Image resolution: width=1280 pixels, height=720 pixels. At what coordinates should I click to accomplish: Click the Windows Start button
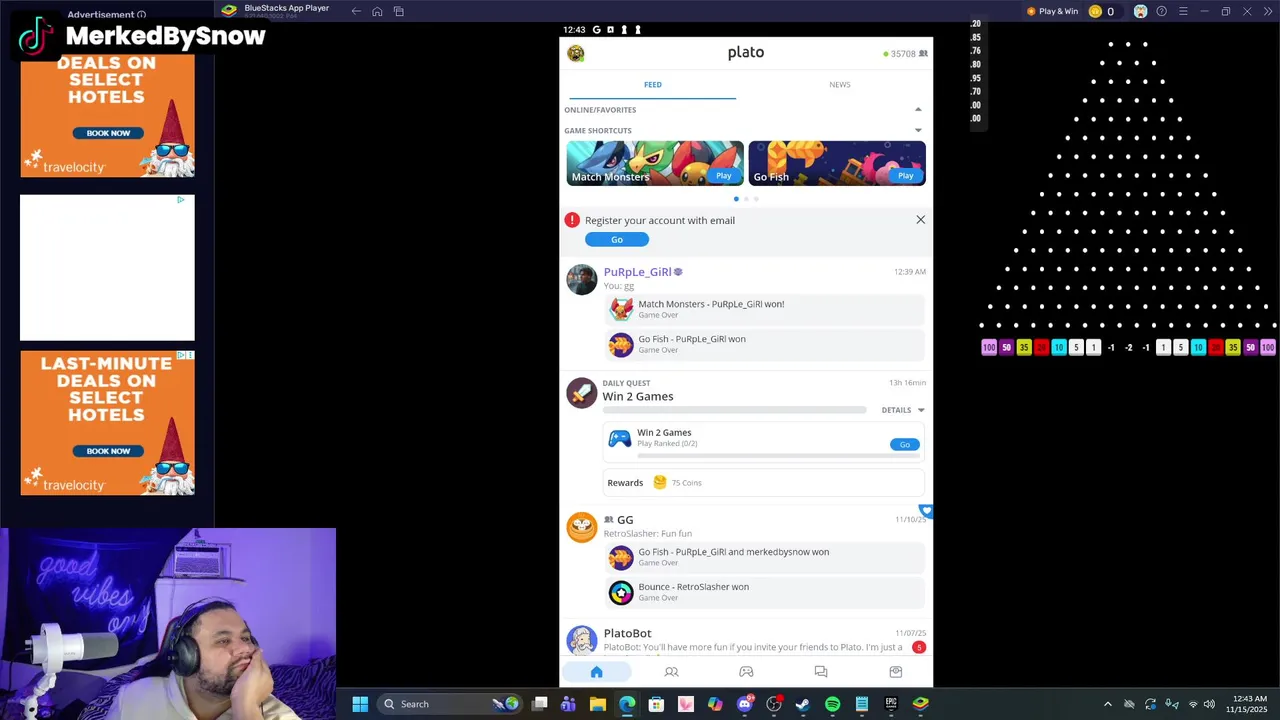[360, 704]
